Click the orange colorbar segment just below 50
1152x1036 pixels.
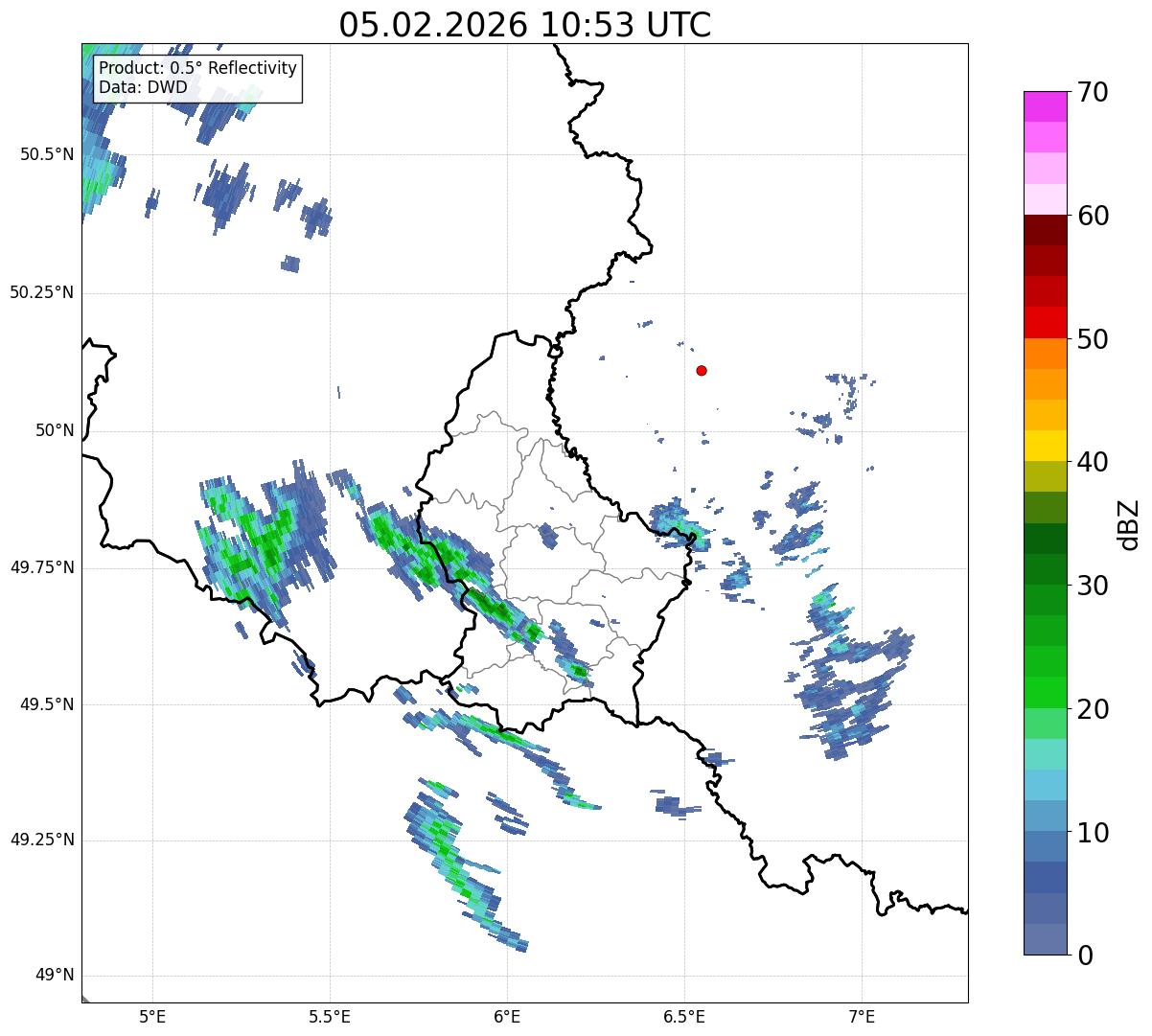(1046, 354)
